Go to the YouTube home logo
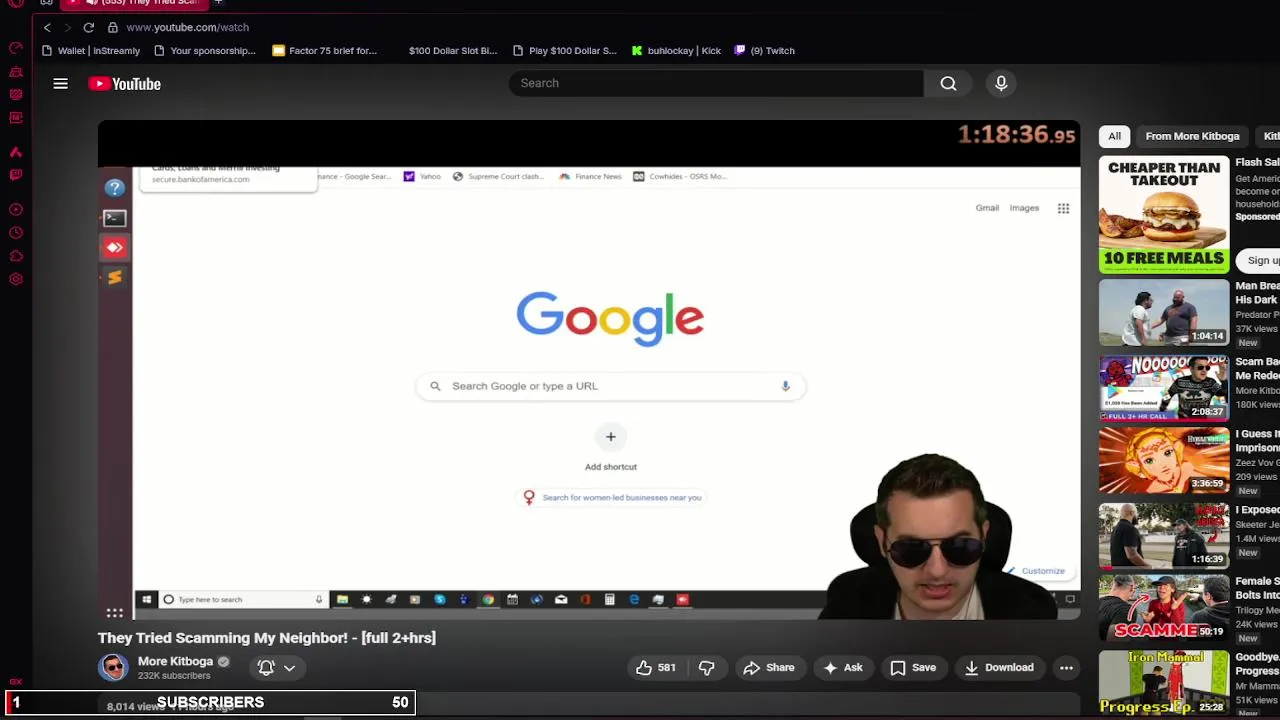Image resolution: width=1280 pixels, height=720 pixels. coord(125,84)
